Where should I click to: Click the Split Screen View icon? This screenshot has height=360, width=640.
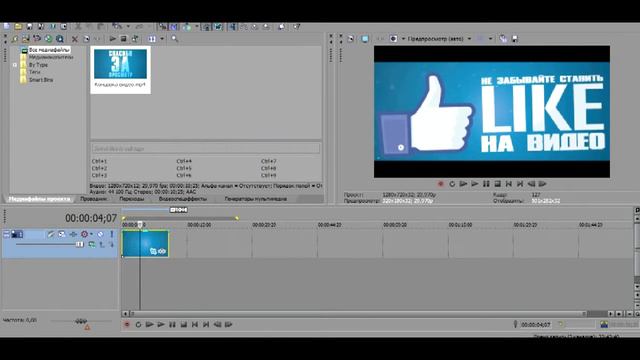pos(393,39)
